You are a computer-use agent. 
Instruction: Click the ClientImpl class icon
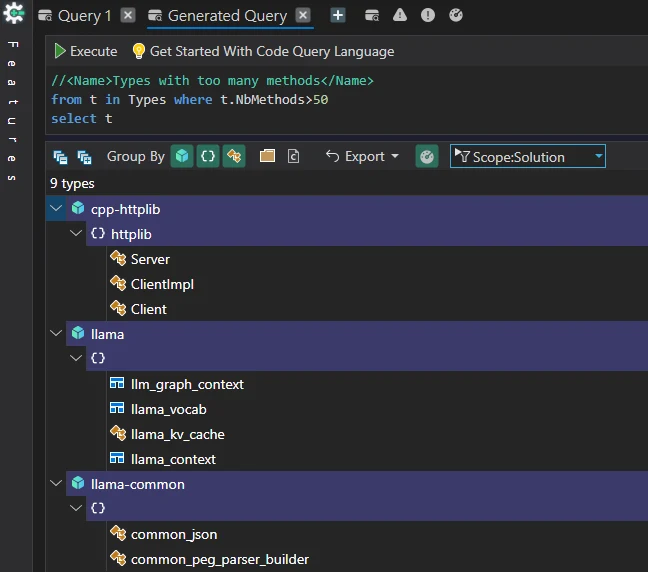click(118, 284)
